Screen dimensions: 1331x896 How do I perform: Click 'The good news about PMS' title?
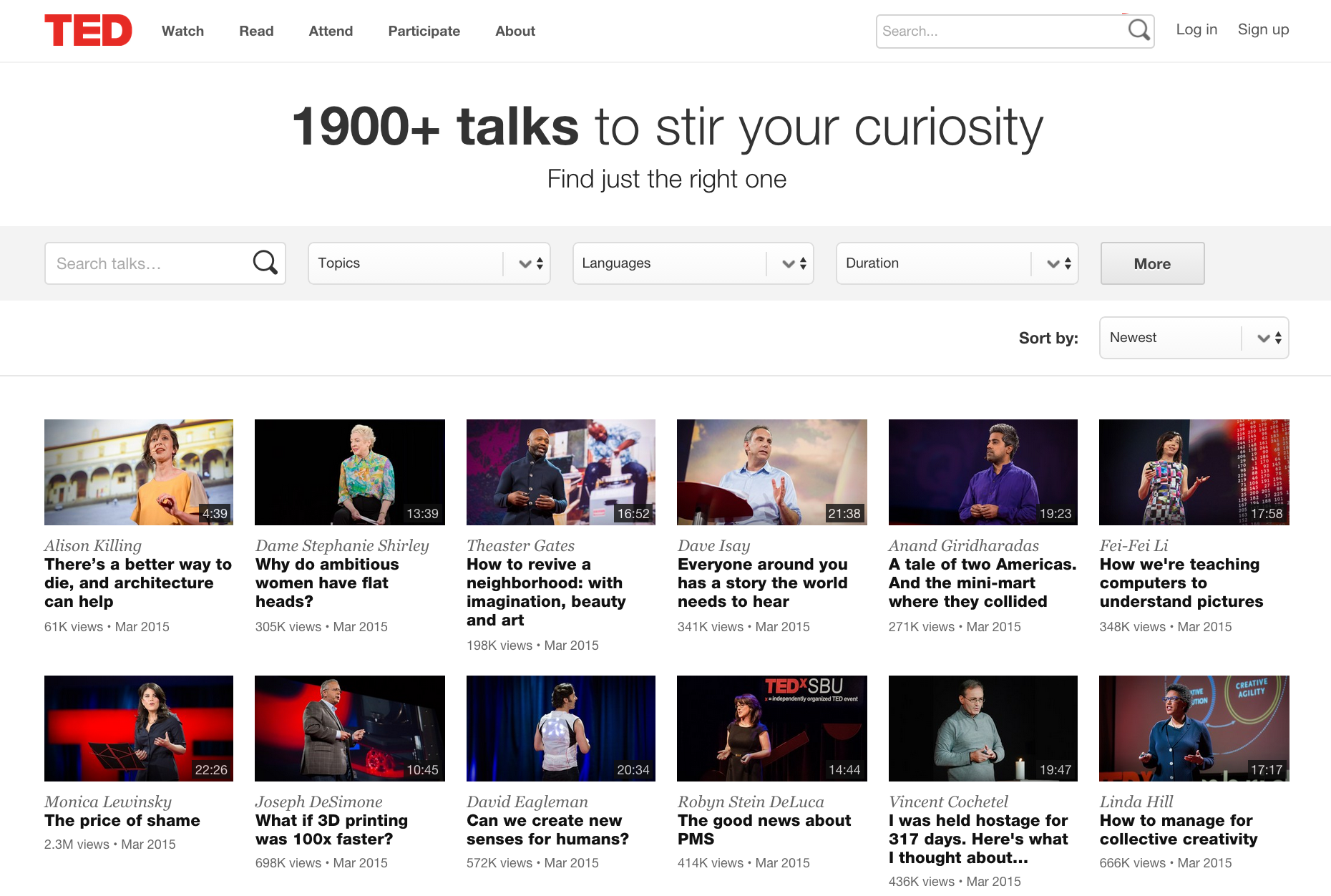tap(764, 829)
